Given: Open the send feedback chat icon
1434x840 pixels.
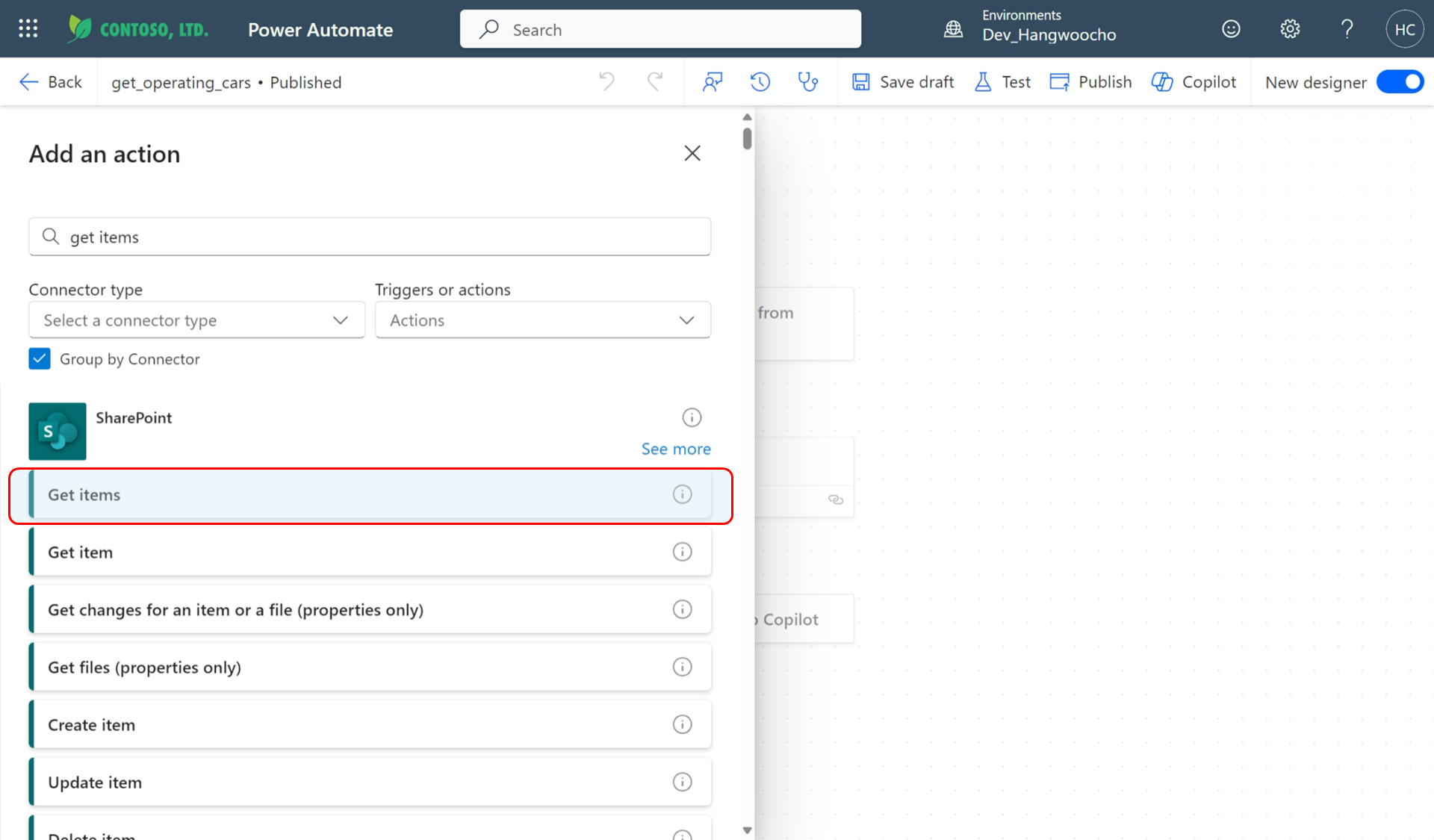Looking at the screenshot, I should pyautogui.click(x=713, y=81).
